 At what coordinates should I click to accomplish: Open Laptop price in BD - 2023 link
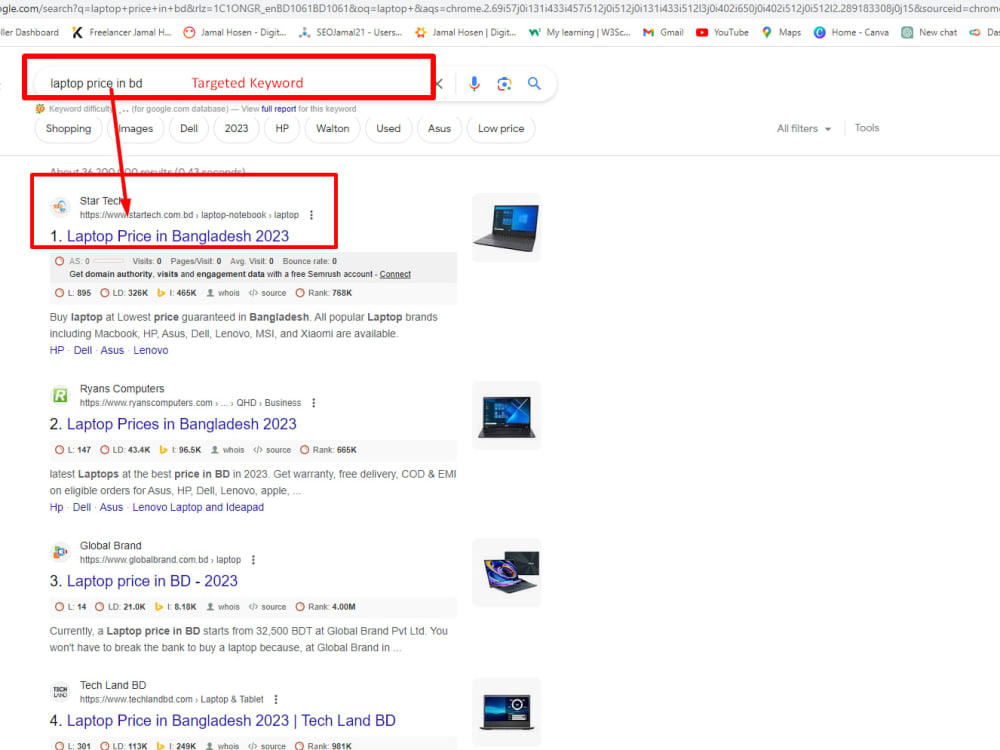pyautogui.click(x=152, y=582)
